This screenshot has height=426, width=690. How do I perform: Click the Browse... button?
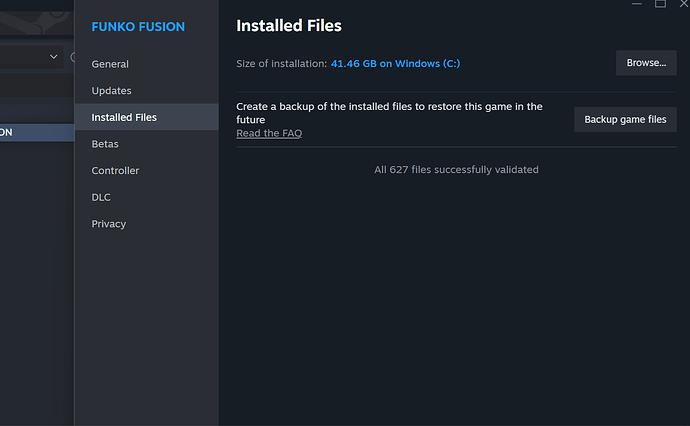(x=646, y=63)
